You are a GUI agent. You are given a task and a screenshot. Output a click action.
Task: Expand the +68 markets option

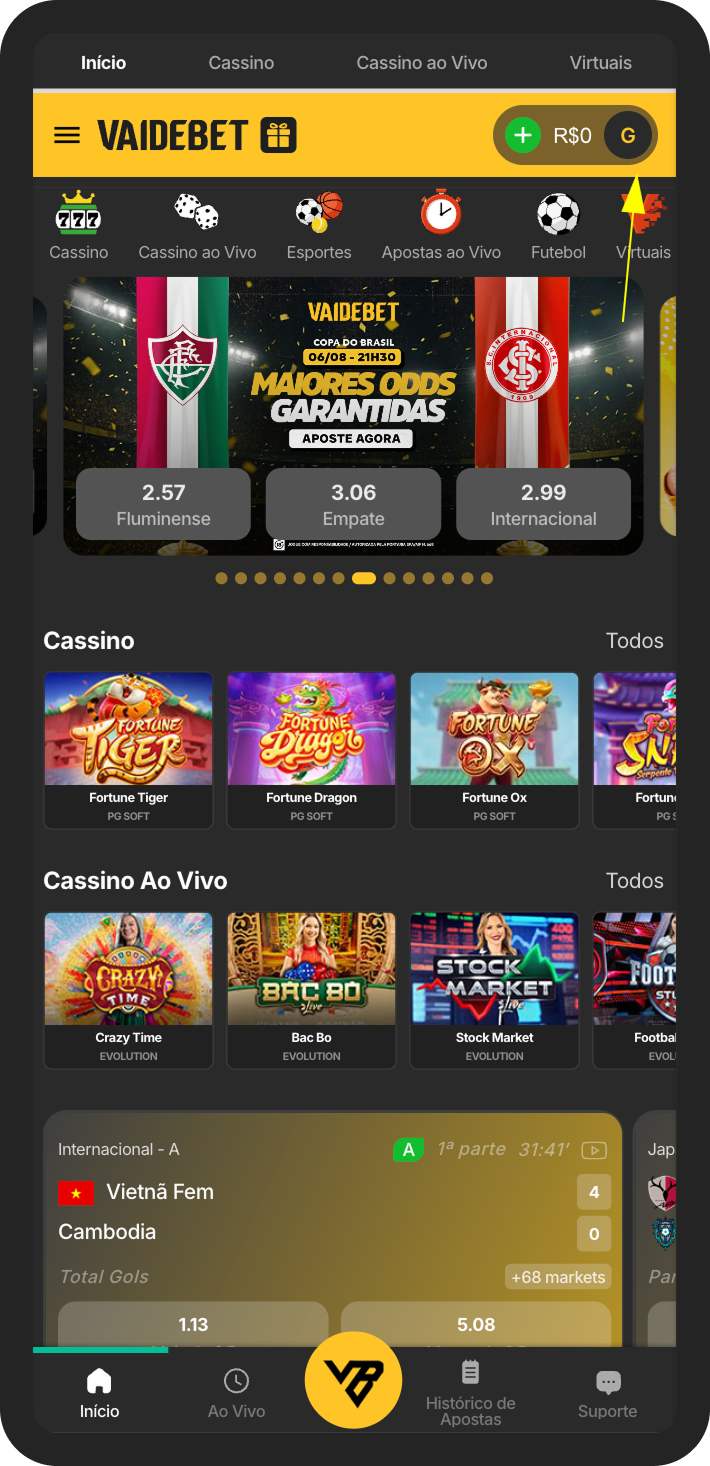pyautogui.click(x=558, y=1277)
